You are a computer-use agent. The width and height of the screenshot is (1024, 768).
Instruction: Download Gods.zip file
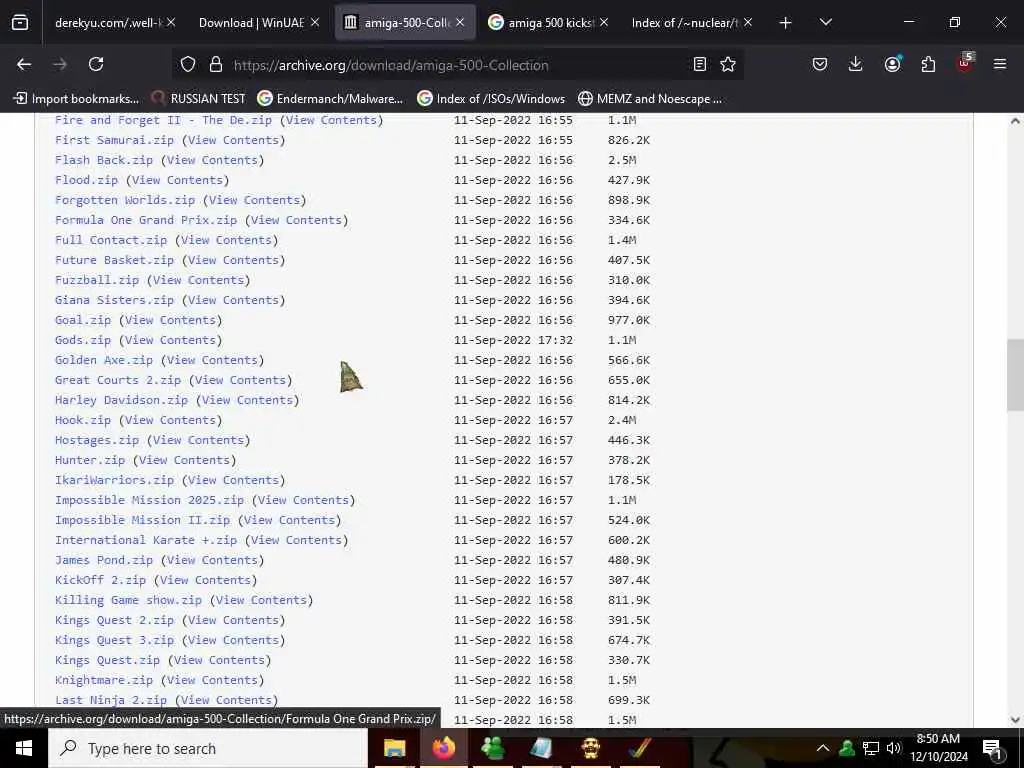pos(83,340)
